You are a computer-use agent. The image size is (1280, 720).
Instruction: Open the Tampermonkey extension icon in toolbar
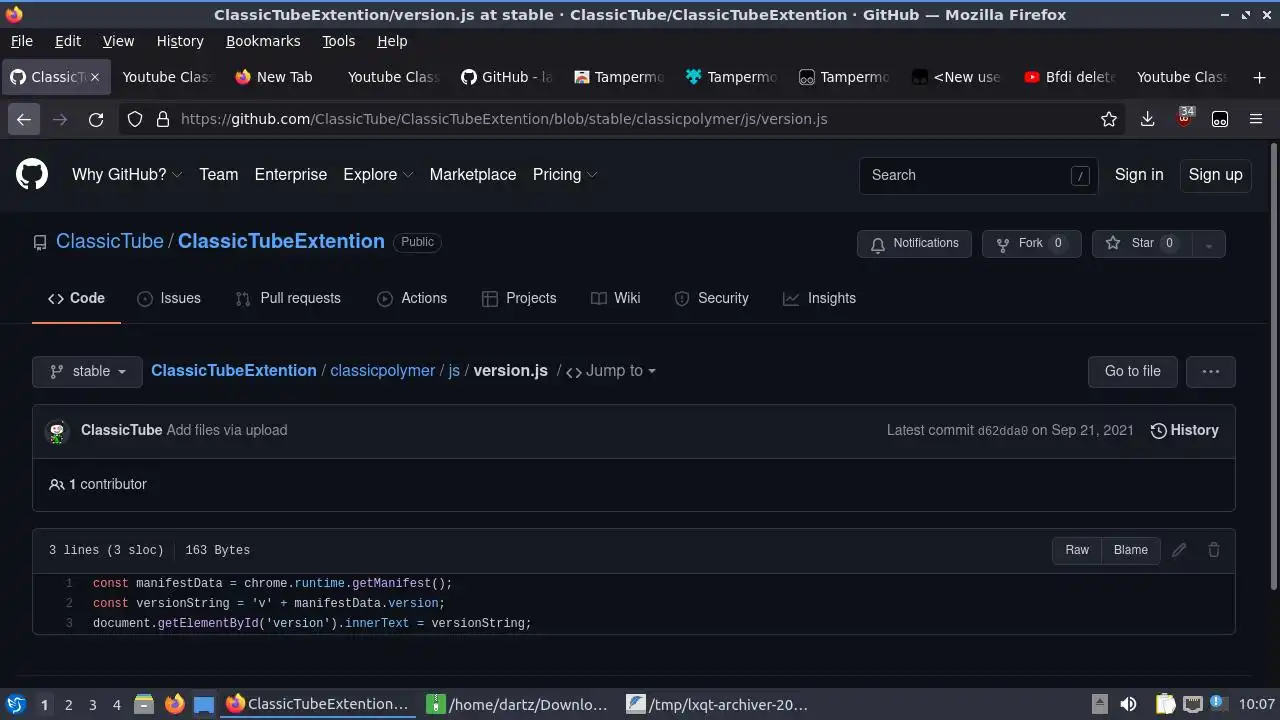coord(1220,119)
